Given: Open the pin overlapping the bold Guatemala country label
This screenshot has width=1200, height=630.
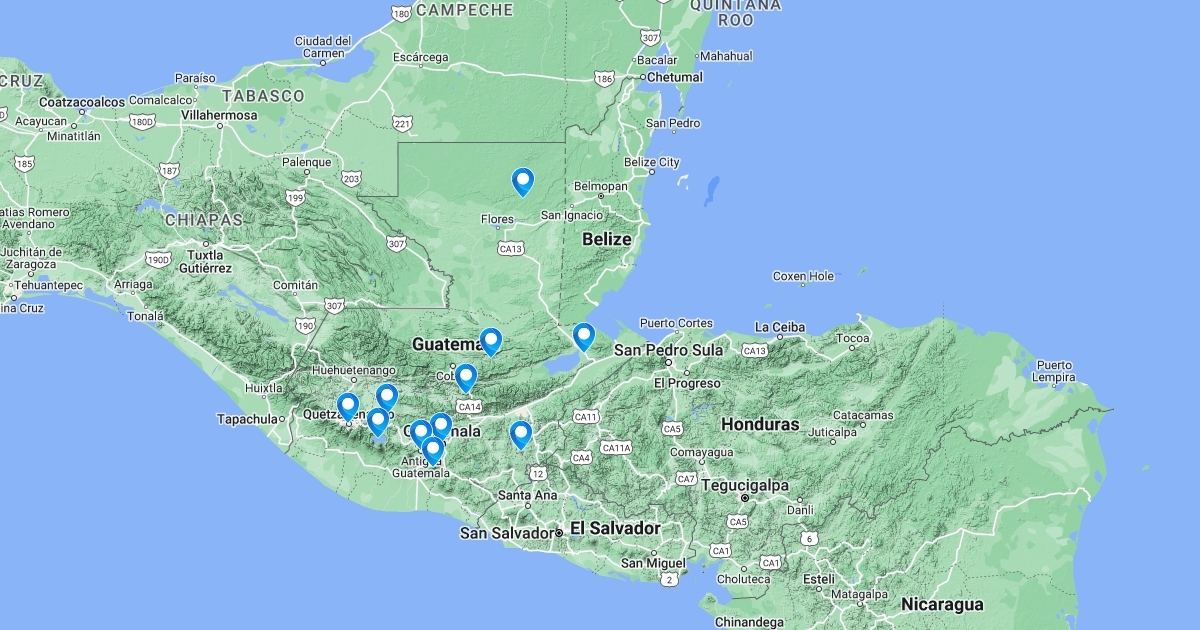Looking at the screenshot, I should [x=490, y=343].
